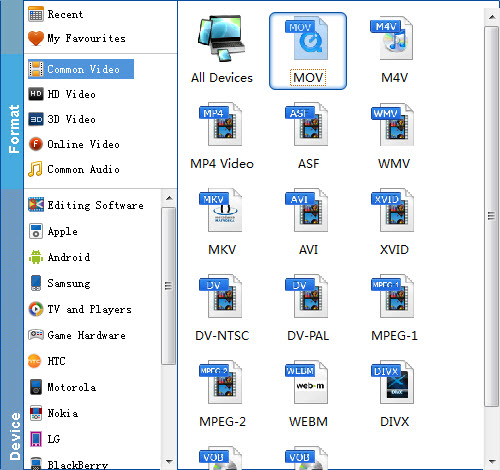Viewport: 500px width, 470px height.
Task: Show Android device presets
Action: coord(59,257)
